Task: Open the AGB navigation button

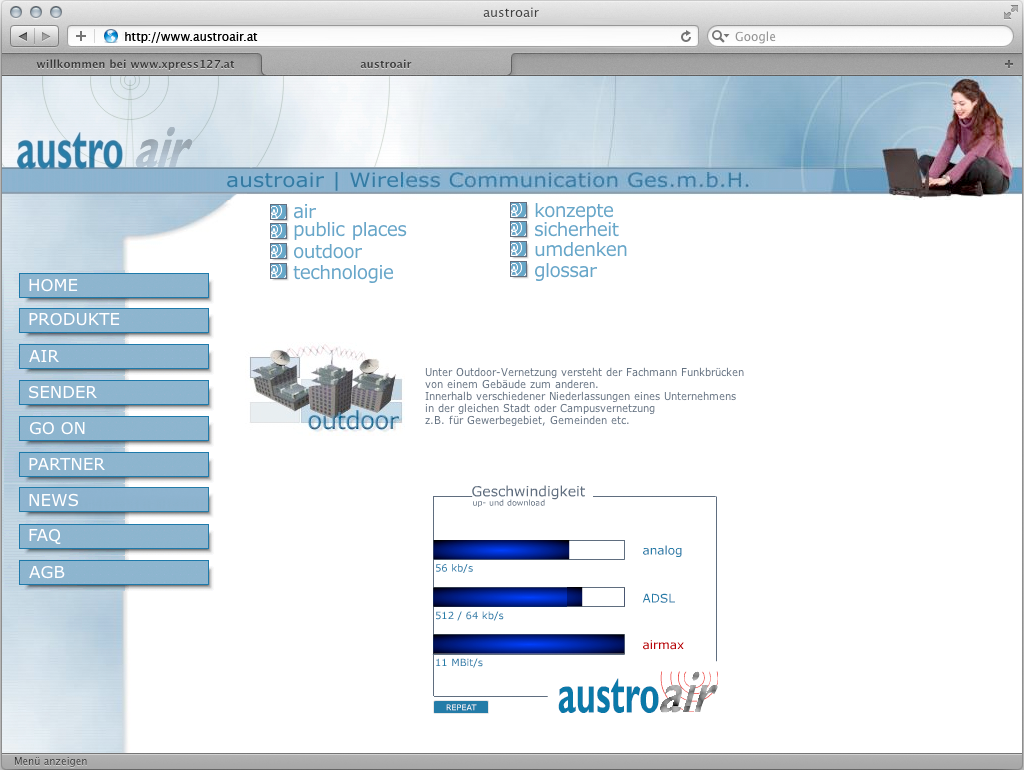Action: tap(114, 572)
